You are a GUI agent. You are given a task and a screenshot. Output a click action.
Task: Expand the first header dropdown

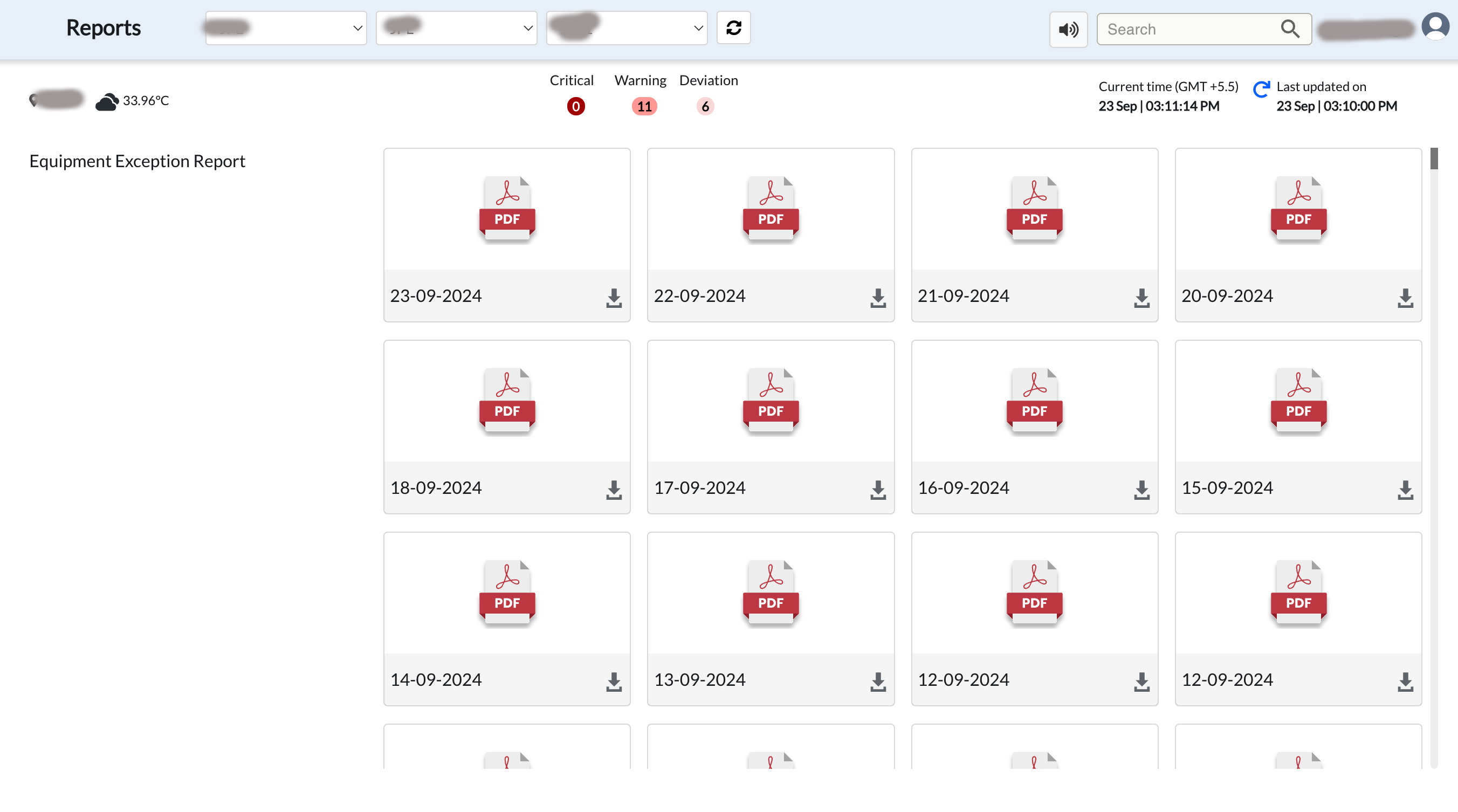(x=286, y=27)
